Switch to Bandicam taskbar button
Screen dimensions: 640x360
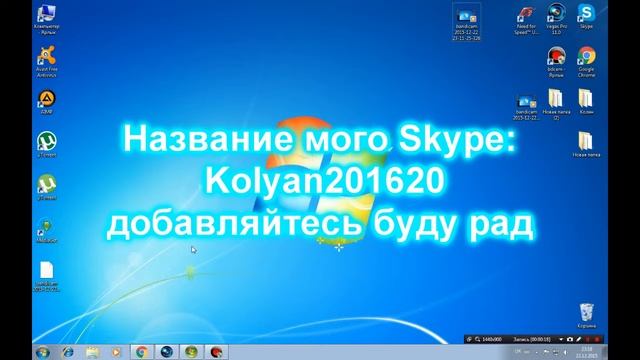[216, 352]
